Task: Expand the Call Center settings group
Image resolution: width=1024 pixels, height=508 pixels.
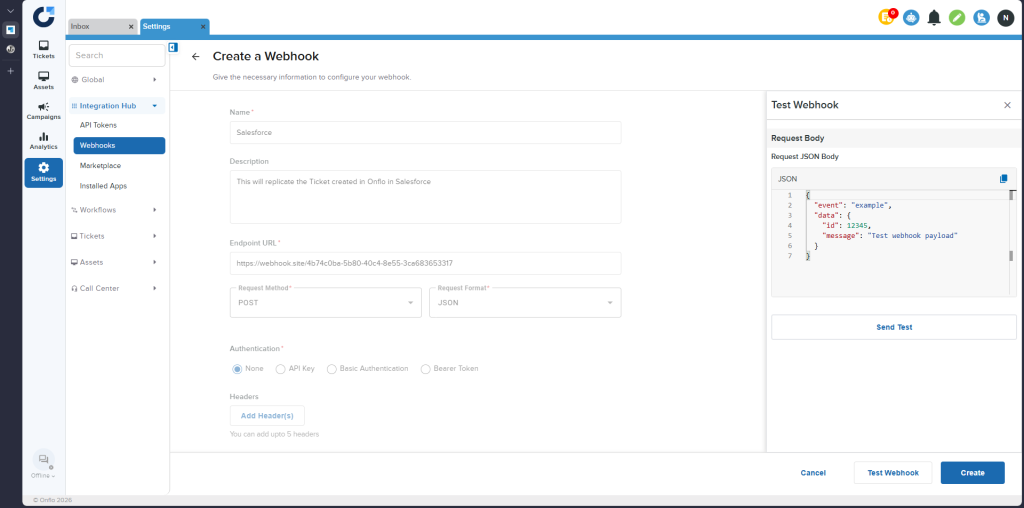Action: click(116, 289)
